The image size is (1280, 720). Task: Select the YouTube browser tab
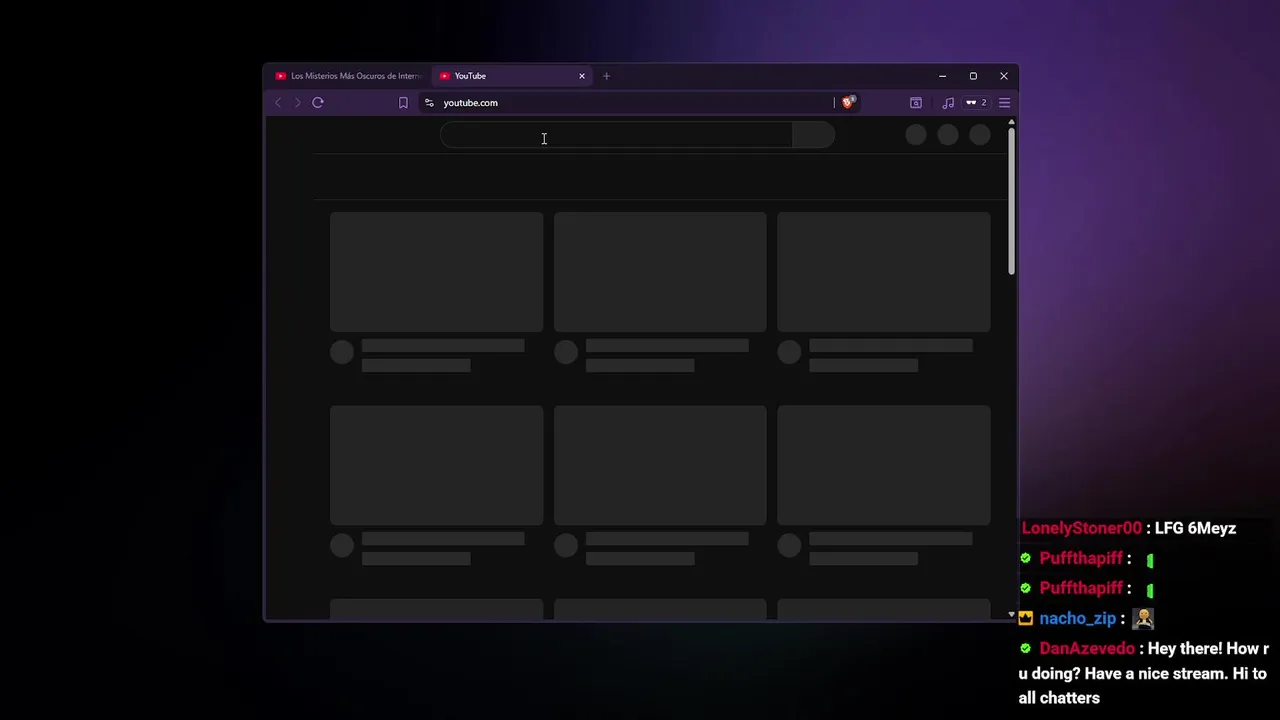(x=513, y=76)
